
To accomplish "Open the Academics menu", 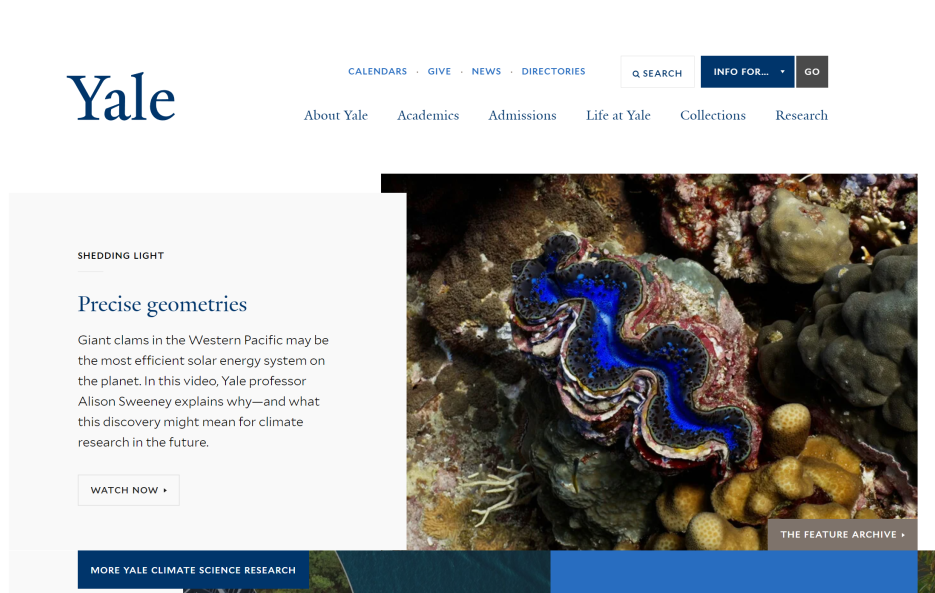I will click(428, 115).
